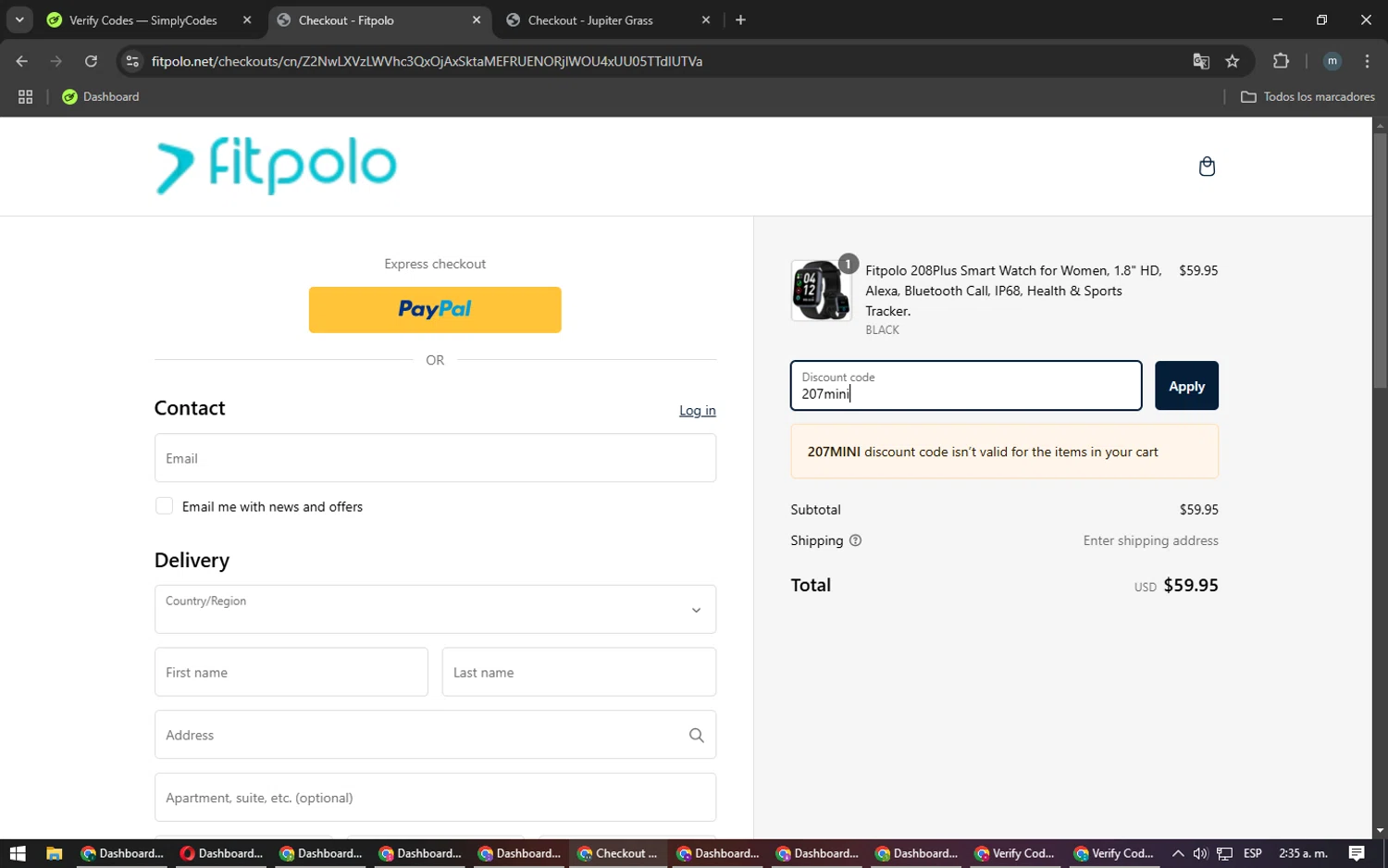Open the tab search dropdown arrow
1388x868 pixels.
[x=19, y=19]
